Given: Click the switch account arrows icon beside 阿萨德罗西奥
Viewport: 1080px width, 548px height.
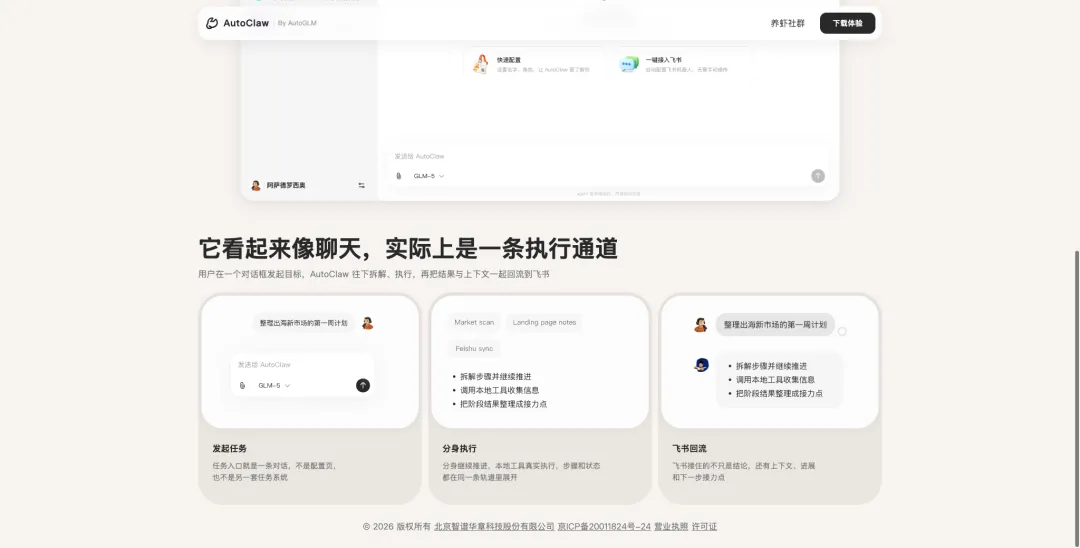Looking at the screenshot, I should (362, 185).
